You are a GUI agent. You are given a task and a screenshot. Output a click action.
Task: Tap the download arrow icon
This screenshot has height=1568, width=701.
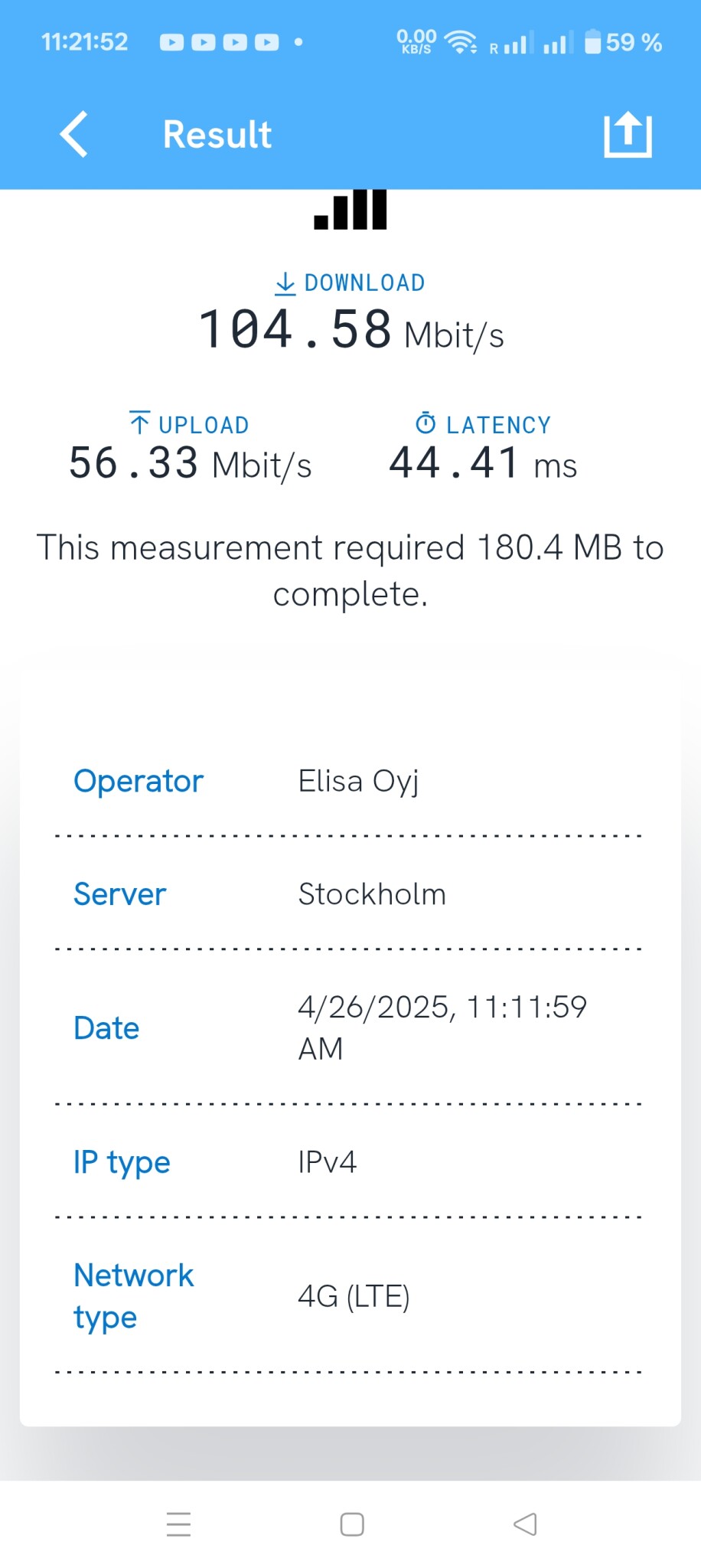pos(285,283)
